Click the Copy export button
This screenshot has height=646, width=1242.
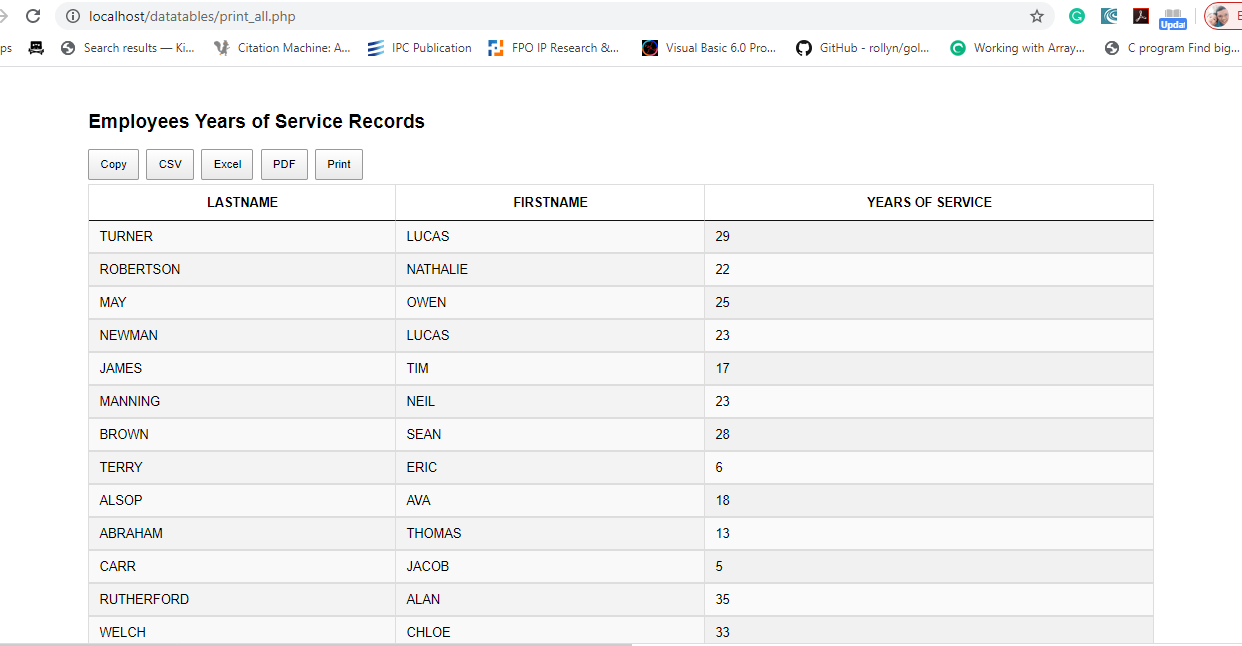click(113, 164)
